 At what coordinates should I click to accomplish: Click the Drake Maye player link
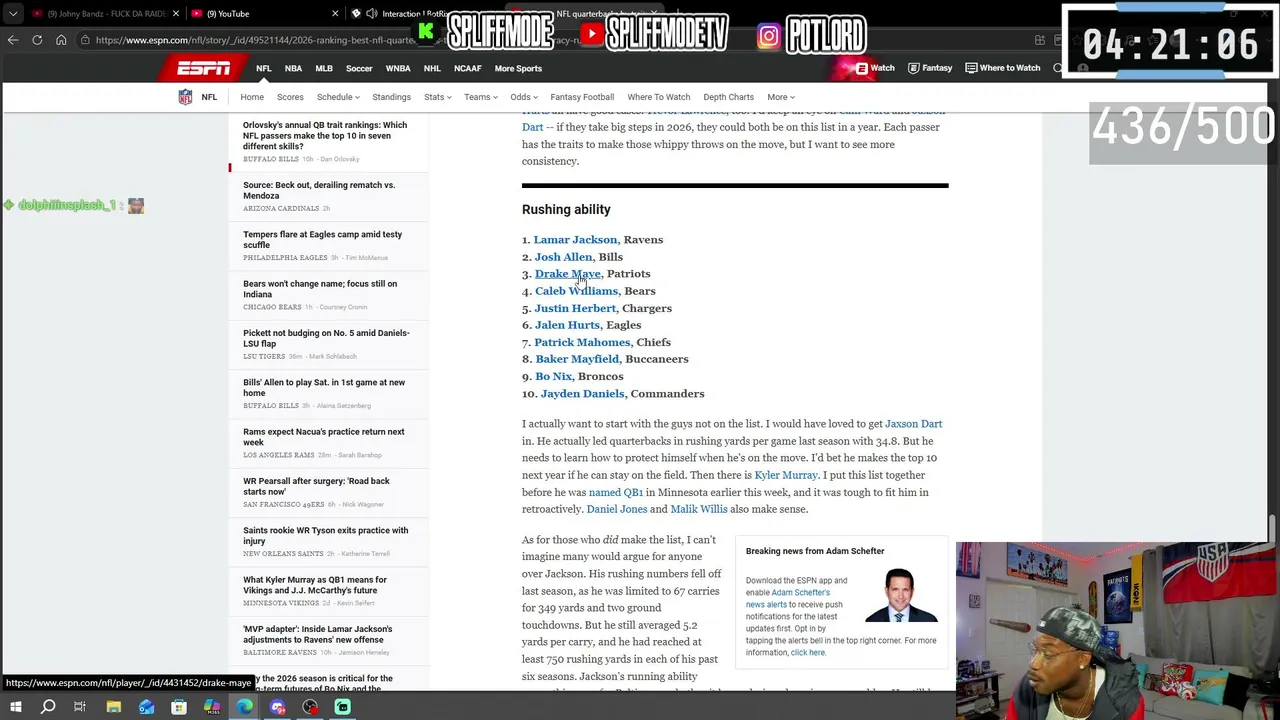click(x=568, y=274)
